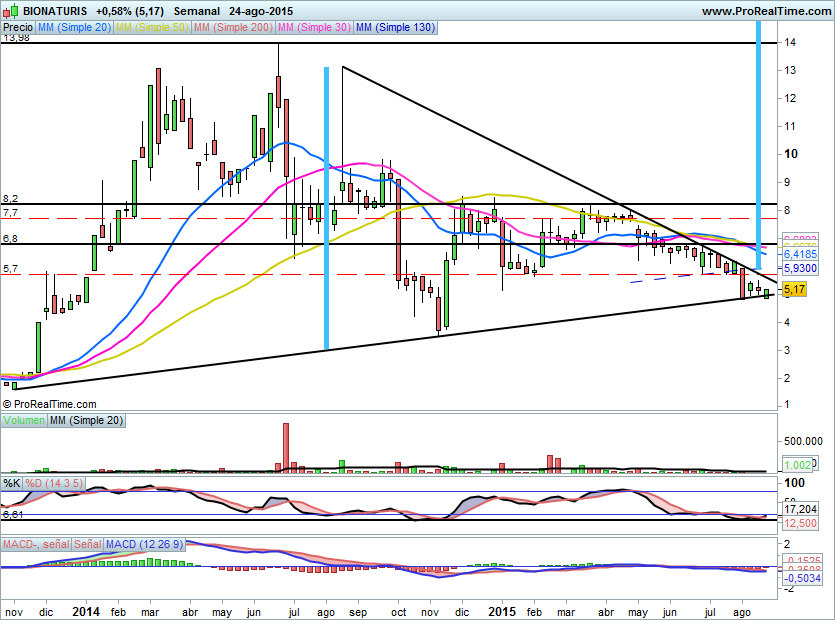The width and height of the screenshot is (835, 620).
Task: Click the 6,4185 moving average value tag
Action: pos(800,255)
